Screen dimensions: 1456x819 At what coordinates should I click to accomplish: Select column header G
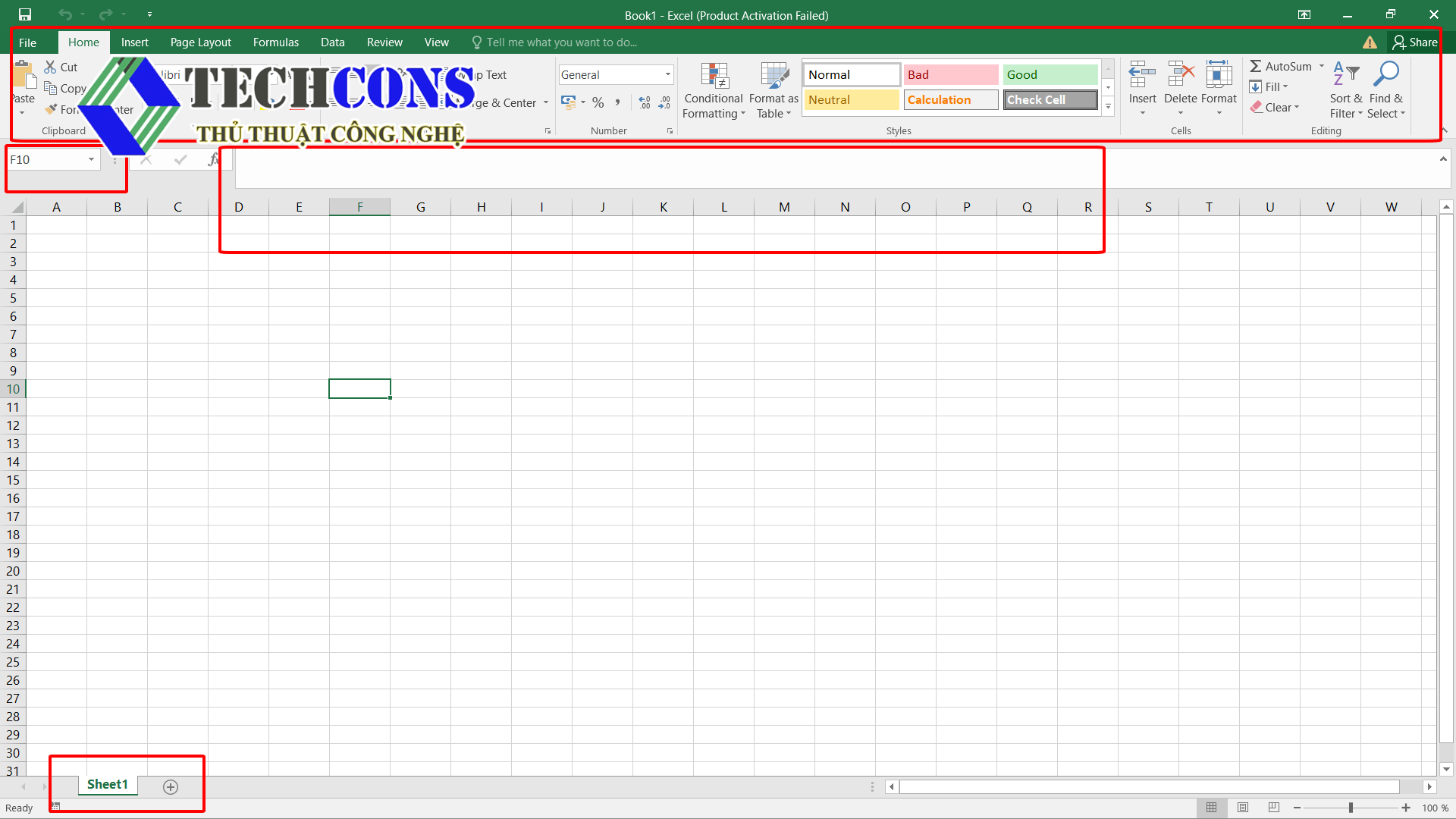tap(420, 207)
